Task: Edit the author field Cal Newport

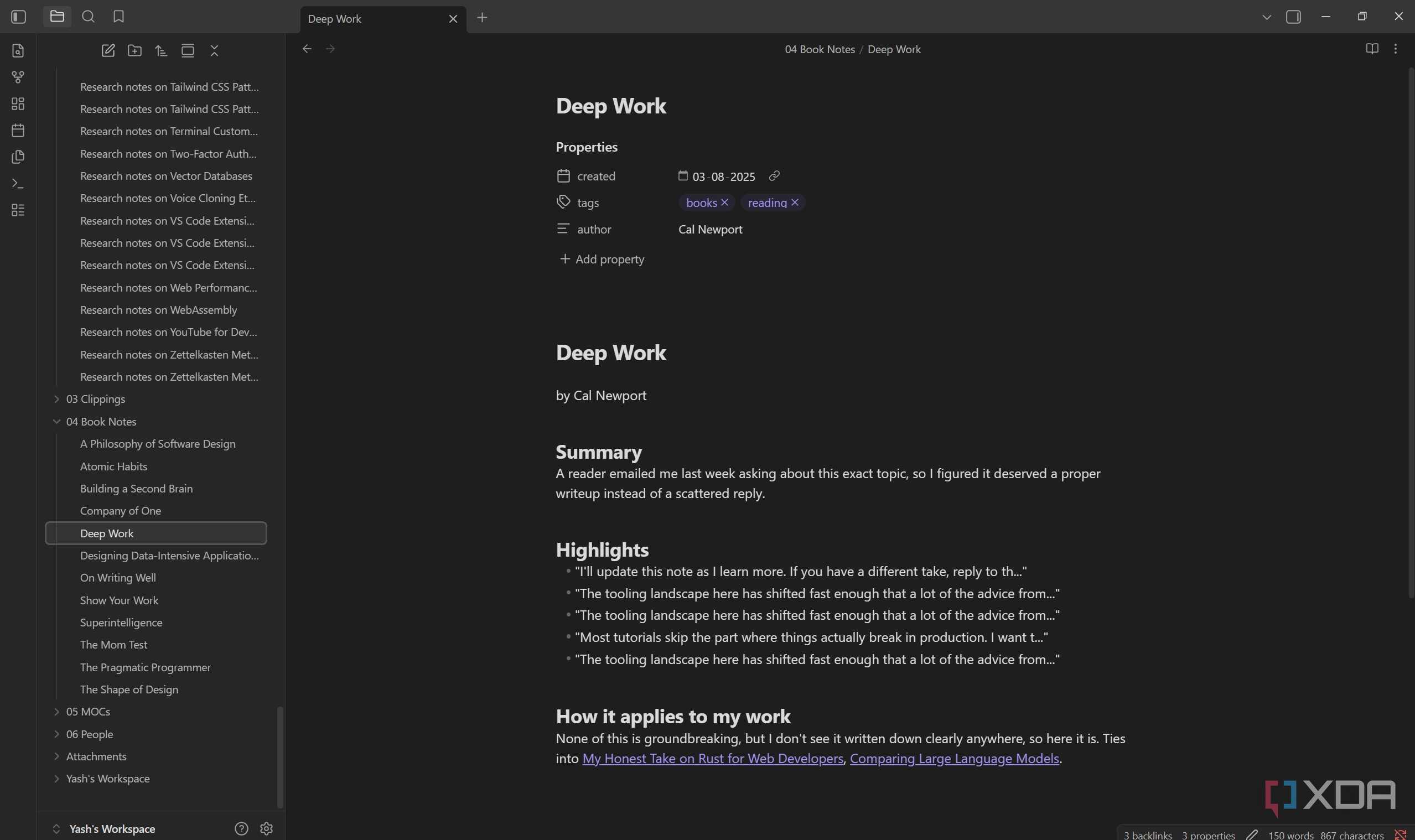Action: (711, 229)
